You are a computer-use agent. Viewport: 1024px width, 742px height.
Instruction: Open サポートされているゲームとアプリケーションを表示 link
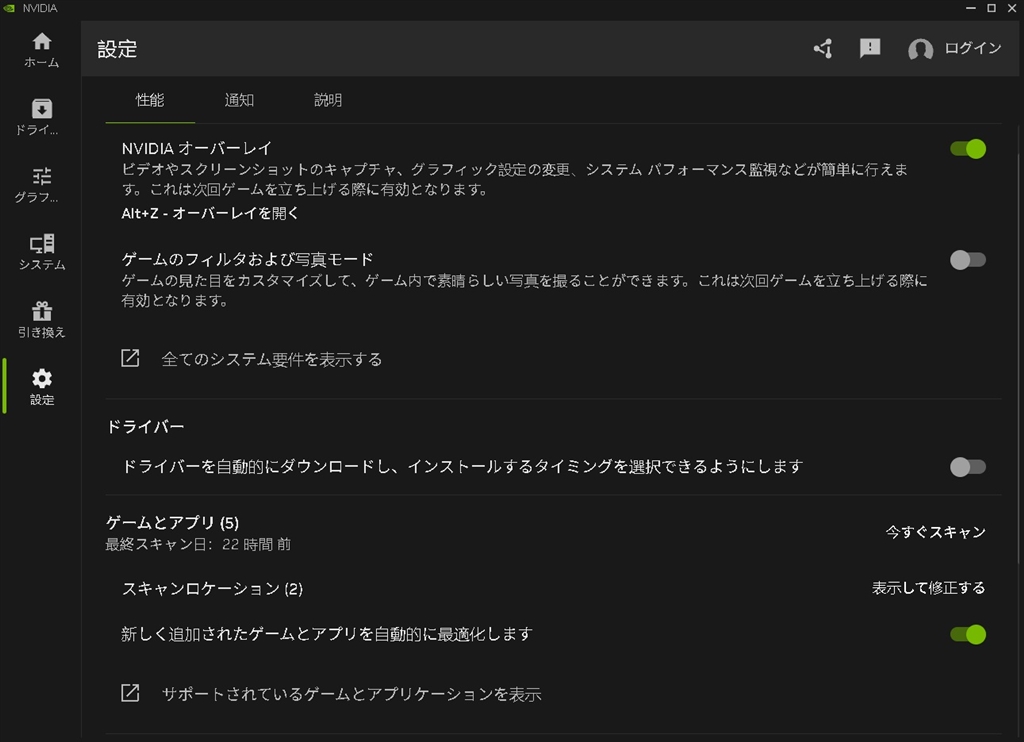(x=351, y=694)
